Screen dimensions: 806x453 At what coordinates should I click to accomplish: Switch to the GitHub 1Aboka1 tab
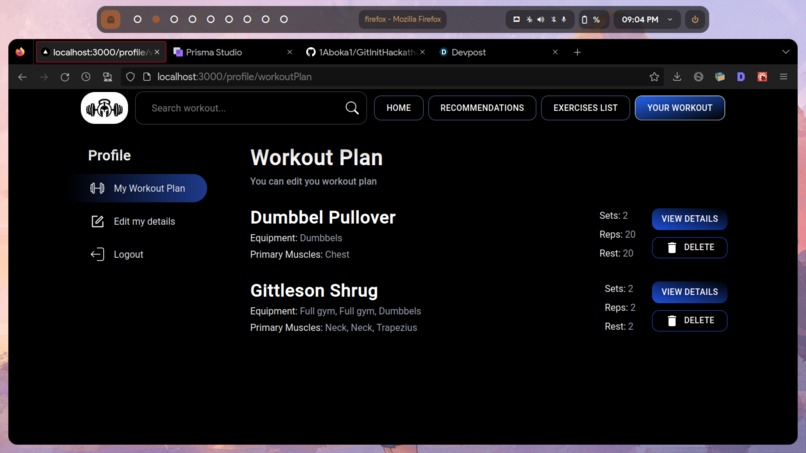pos(364,52)
